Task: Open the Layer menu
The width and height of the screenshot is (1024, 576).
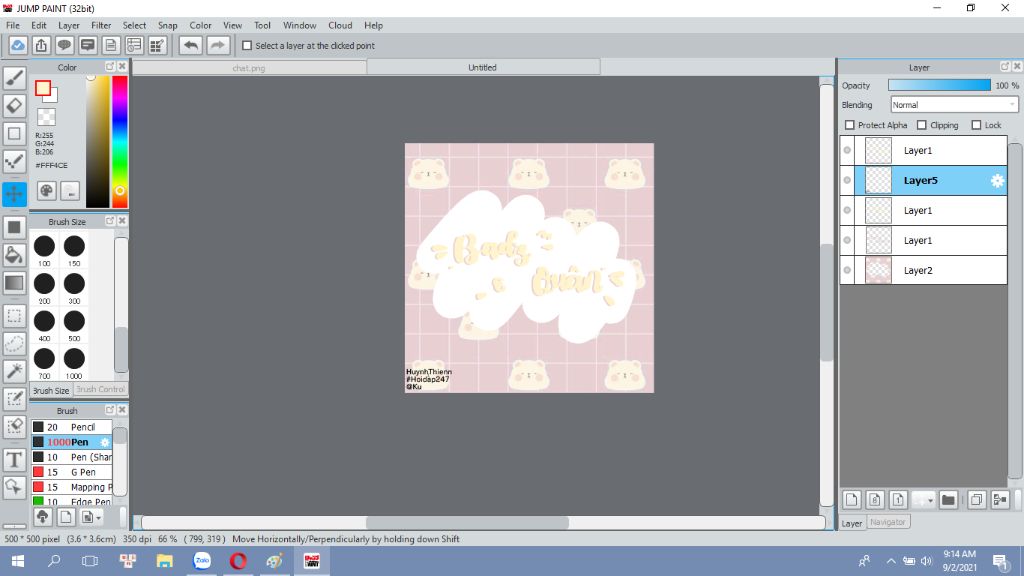Action: coord(69,25)
